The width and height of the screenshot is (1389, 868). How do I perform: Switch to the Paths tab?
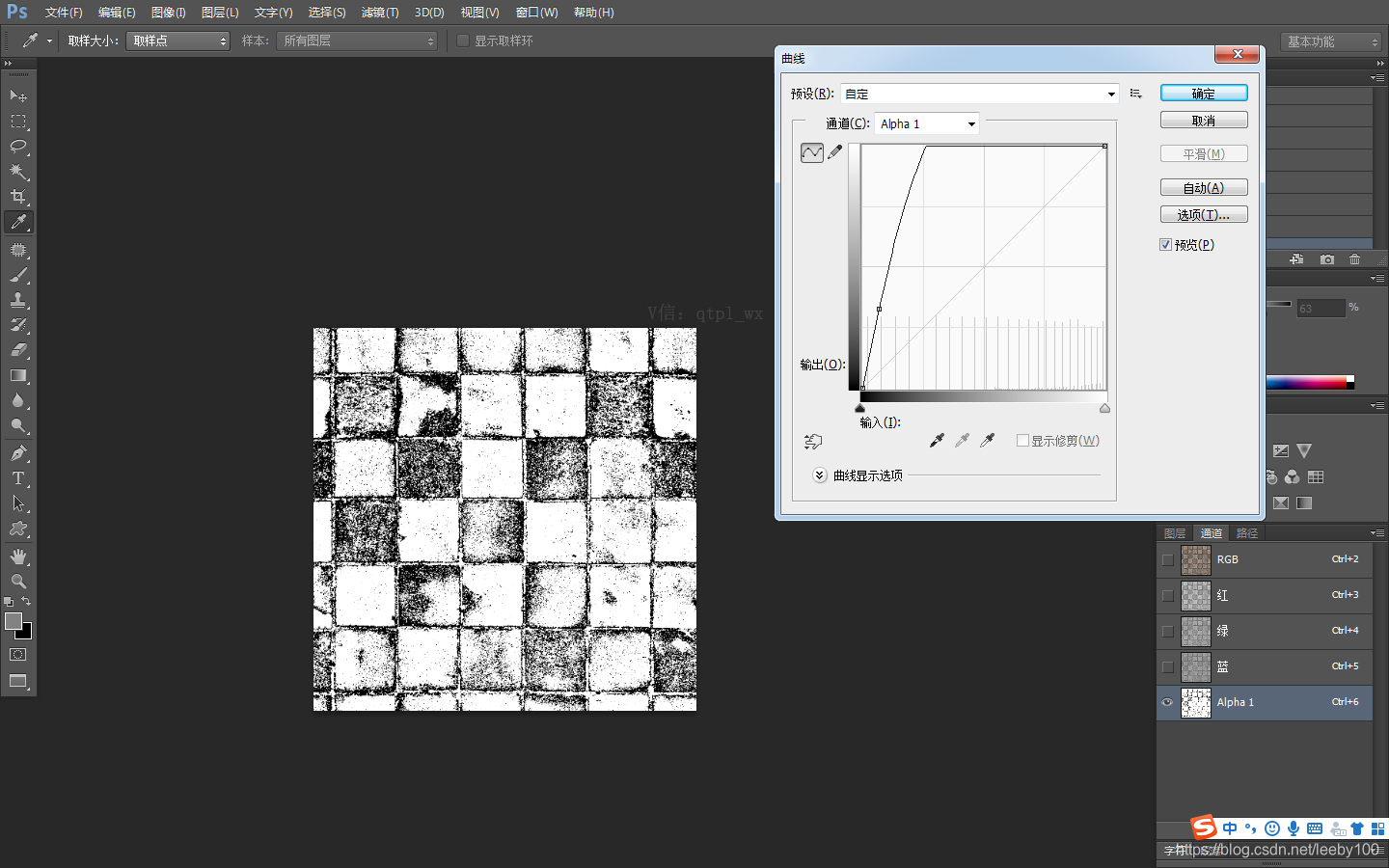(x=1247, y=533)
